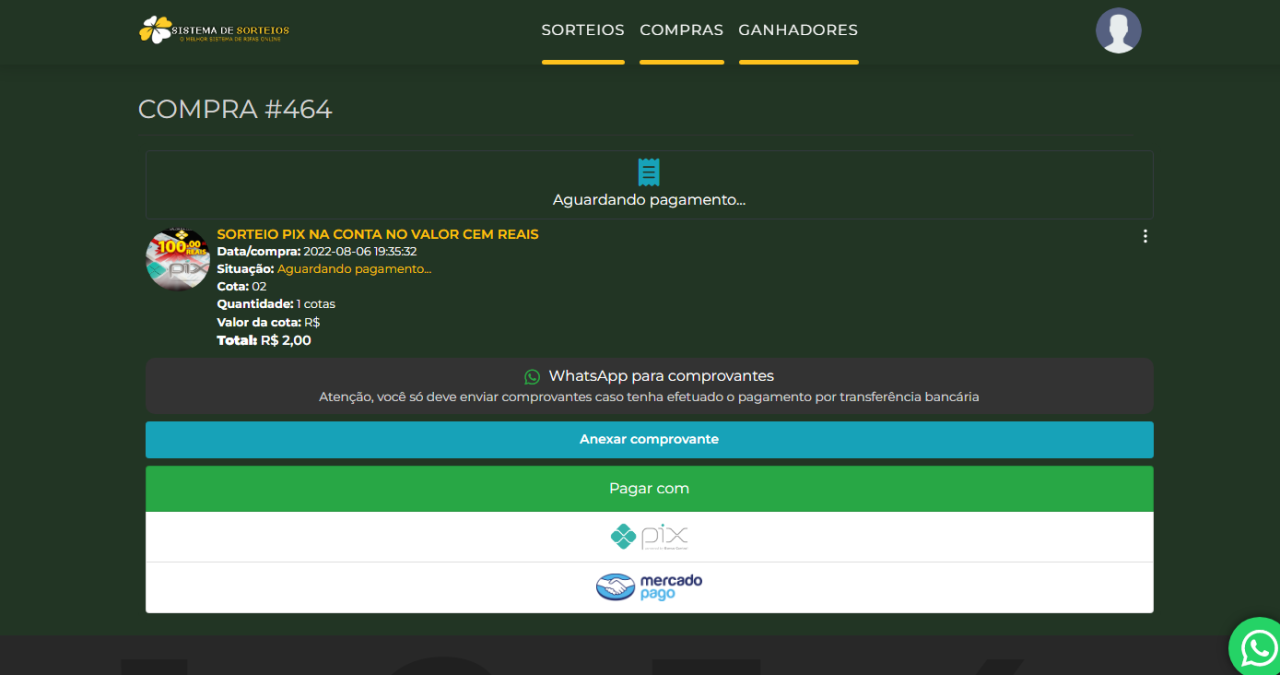Click the raffle's 100 reais thumbnail image
The width and height of the screenshot is (1280, 675).
pyautogui.click(x=177, y=259)
